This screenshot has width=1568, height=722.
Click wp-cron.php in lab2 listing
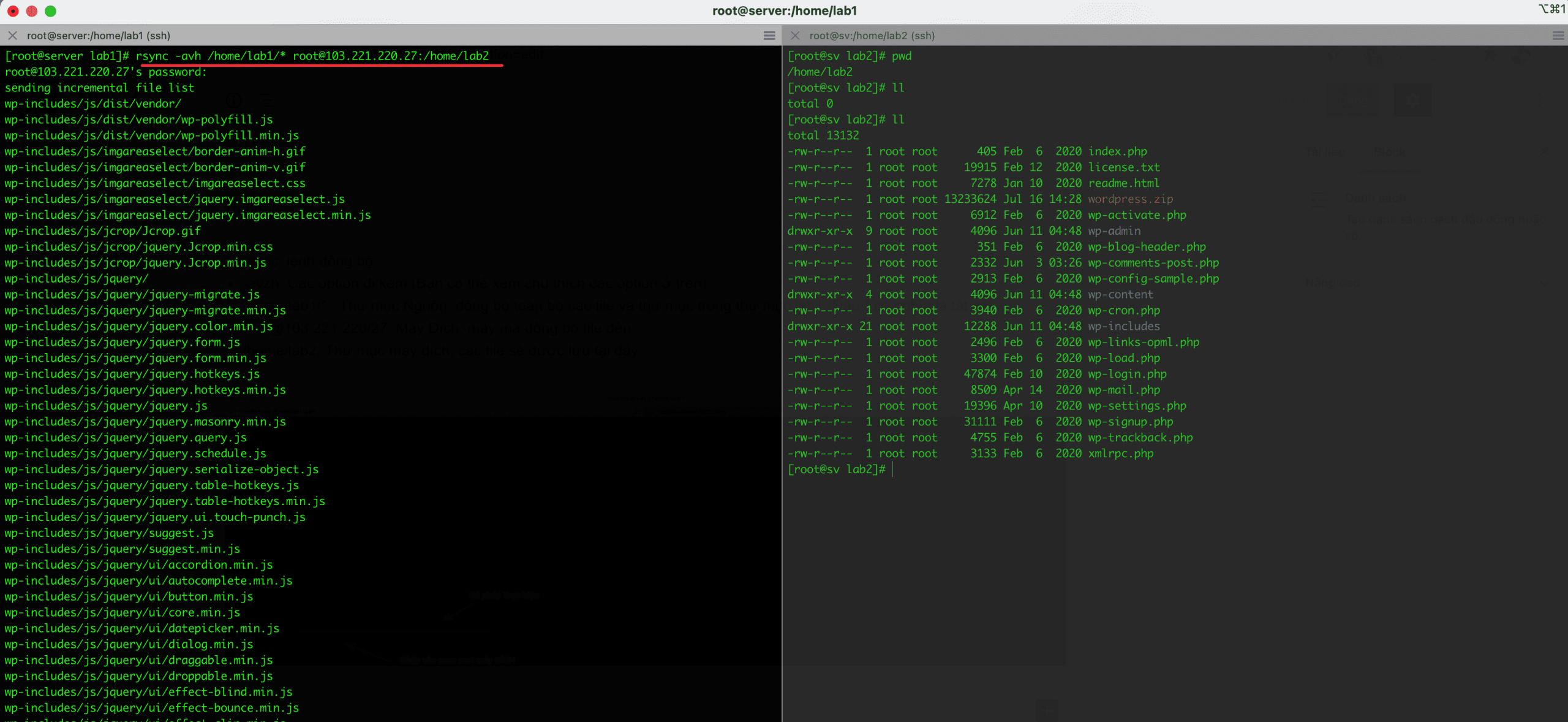click(1125, 311)
